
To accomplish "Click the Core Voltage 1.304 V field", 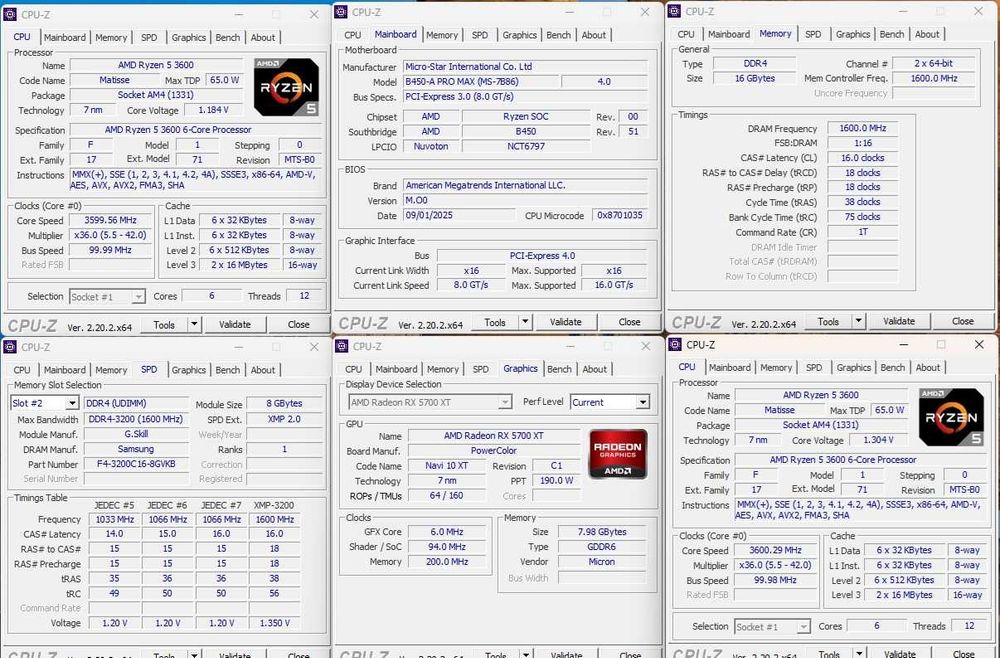I will (x=878, y=440).
